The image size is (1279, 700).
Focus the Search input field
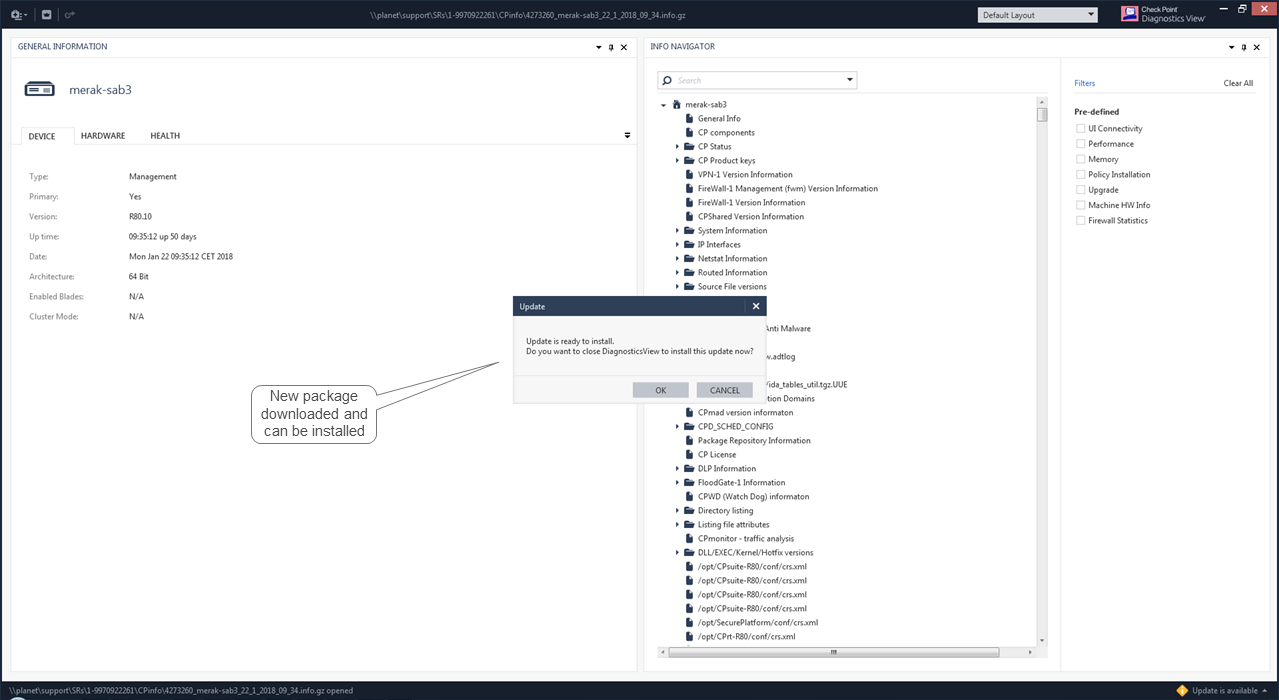[759, 80]
